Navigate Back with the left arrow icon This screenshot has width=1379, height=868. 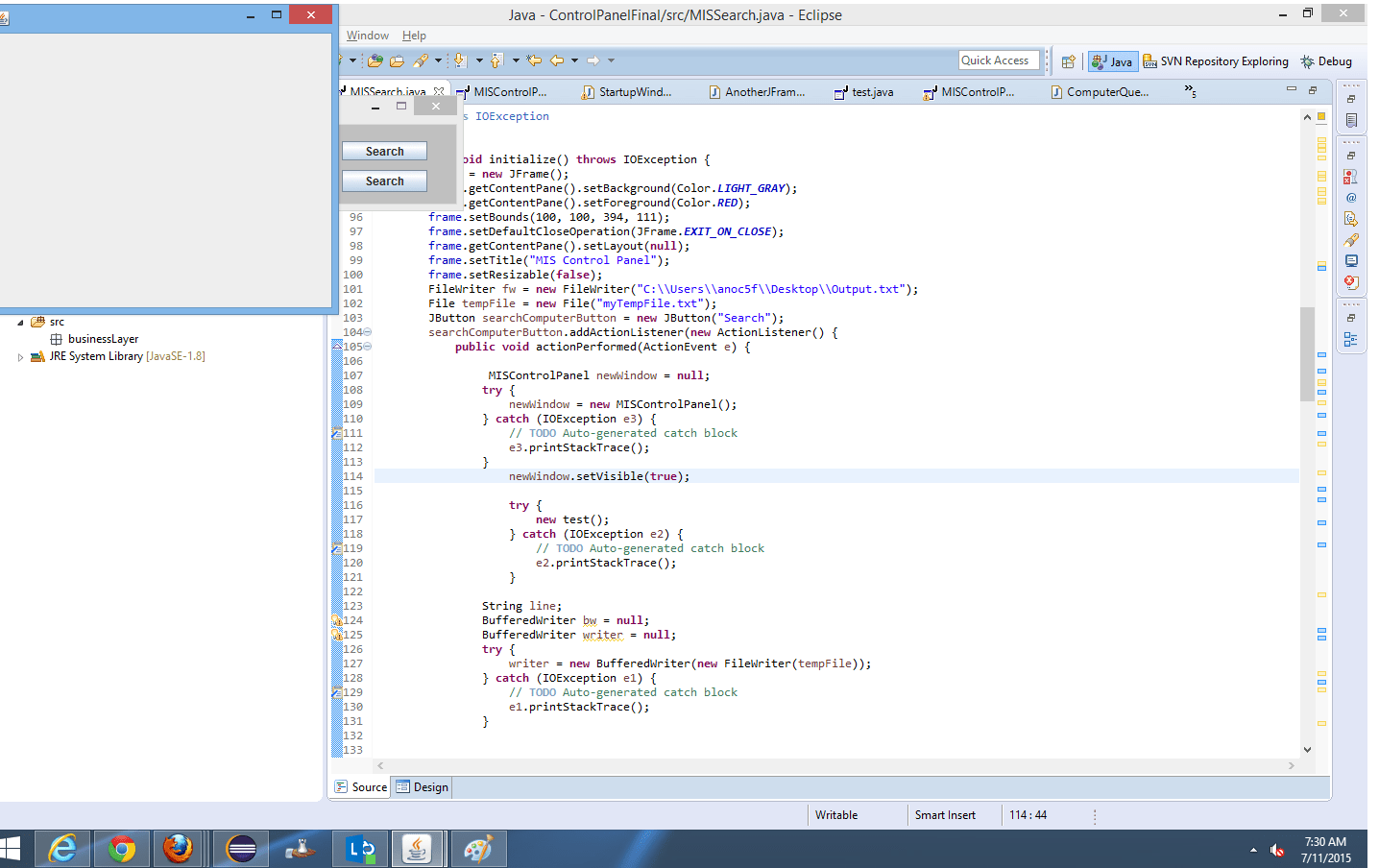coord(557,60)
